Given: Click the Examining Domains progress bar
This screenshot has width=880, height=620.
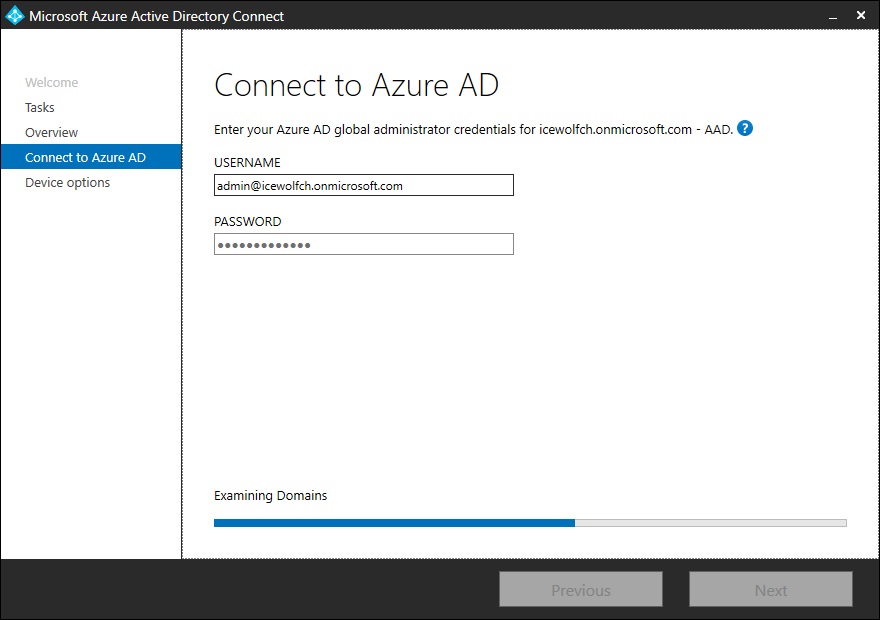Looking at the screenshot, I should (530, 523).
